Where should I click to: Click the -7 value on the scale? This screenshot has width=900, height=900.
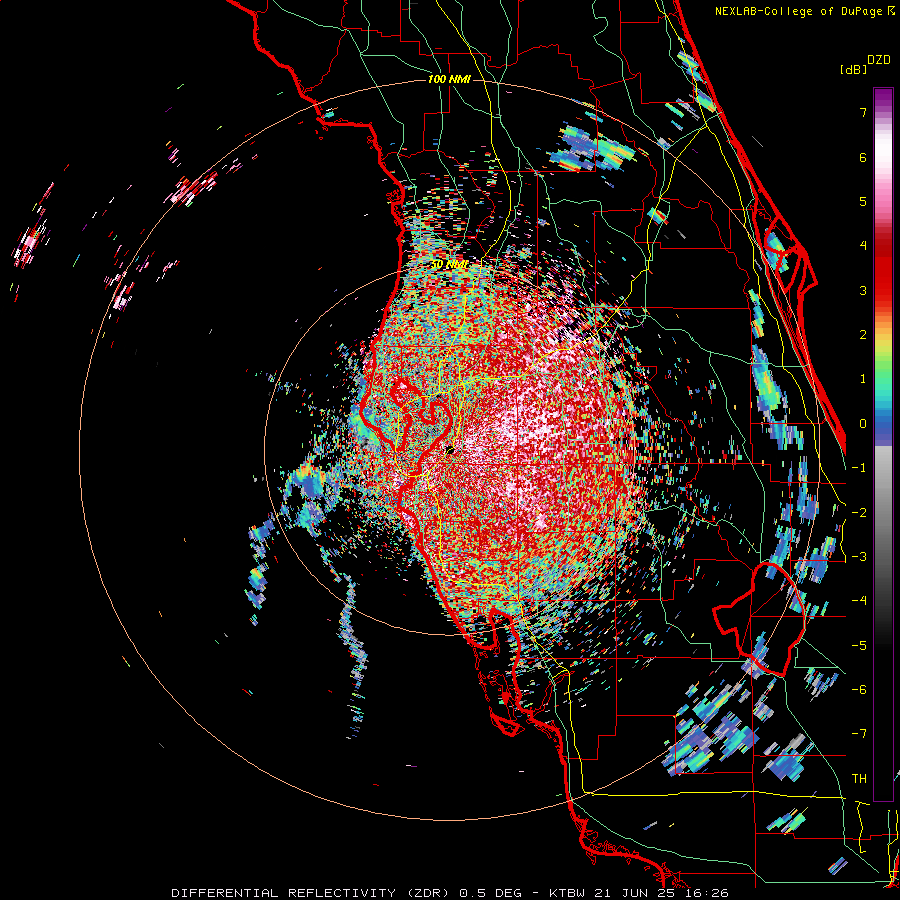click(859, 734)
